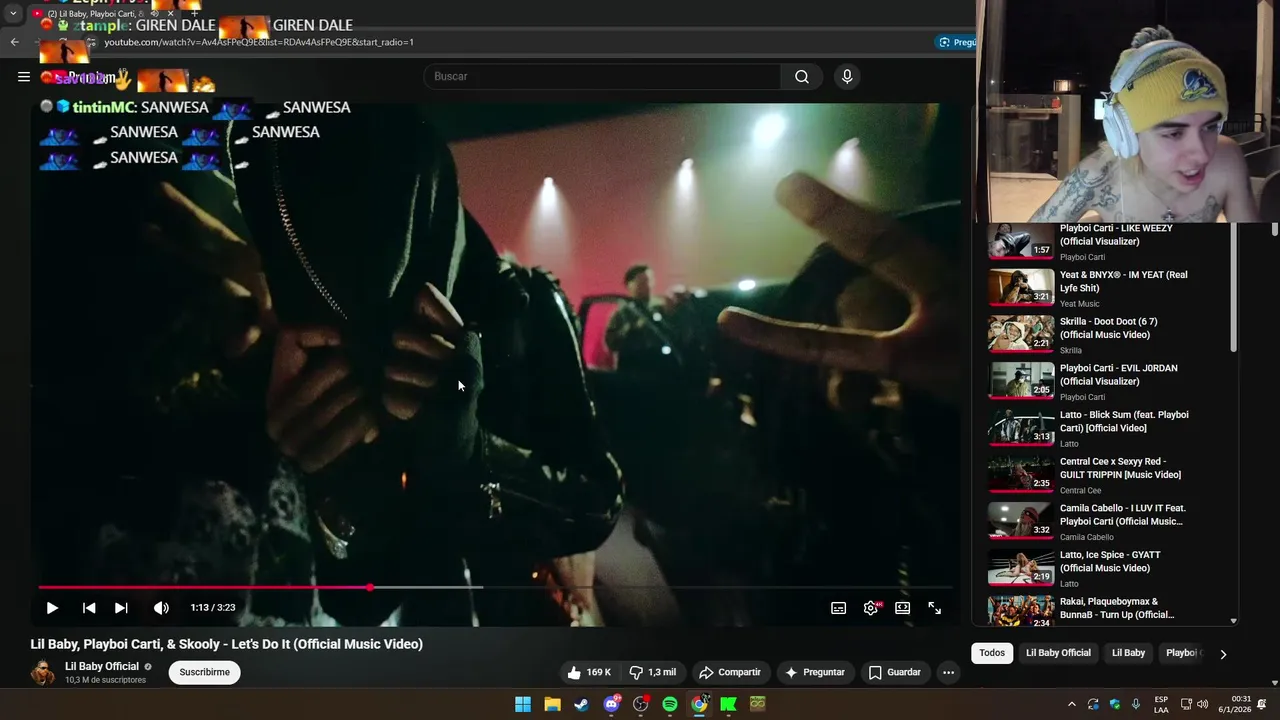Open Steam from the taskbar
Viewport: 1280px width, 720px height.
[x=581, y=704]
